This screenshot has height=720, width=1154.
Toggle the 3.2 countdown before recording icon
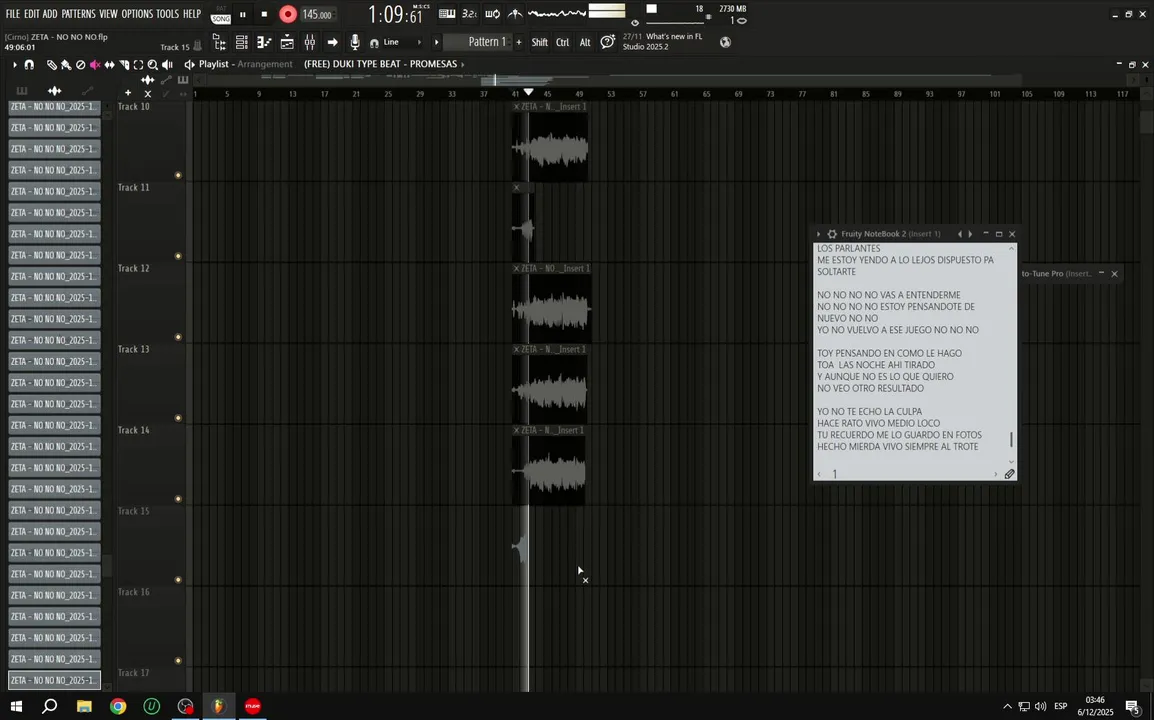[x=469, y=14]
